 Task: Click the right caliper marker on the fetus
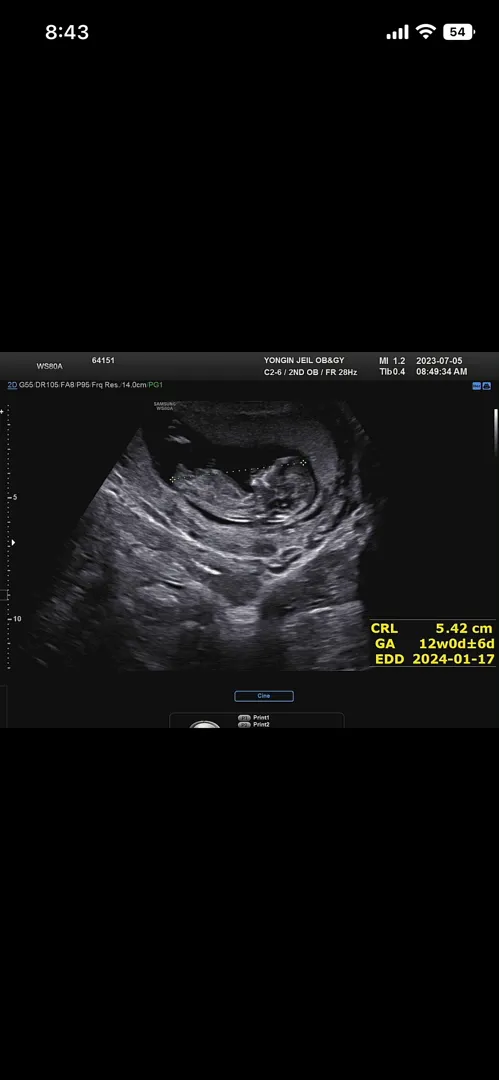303,463
